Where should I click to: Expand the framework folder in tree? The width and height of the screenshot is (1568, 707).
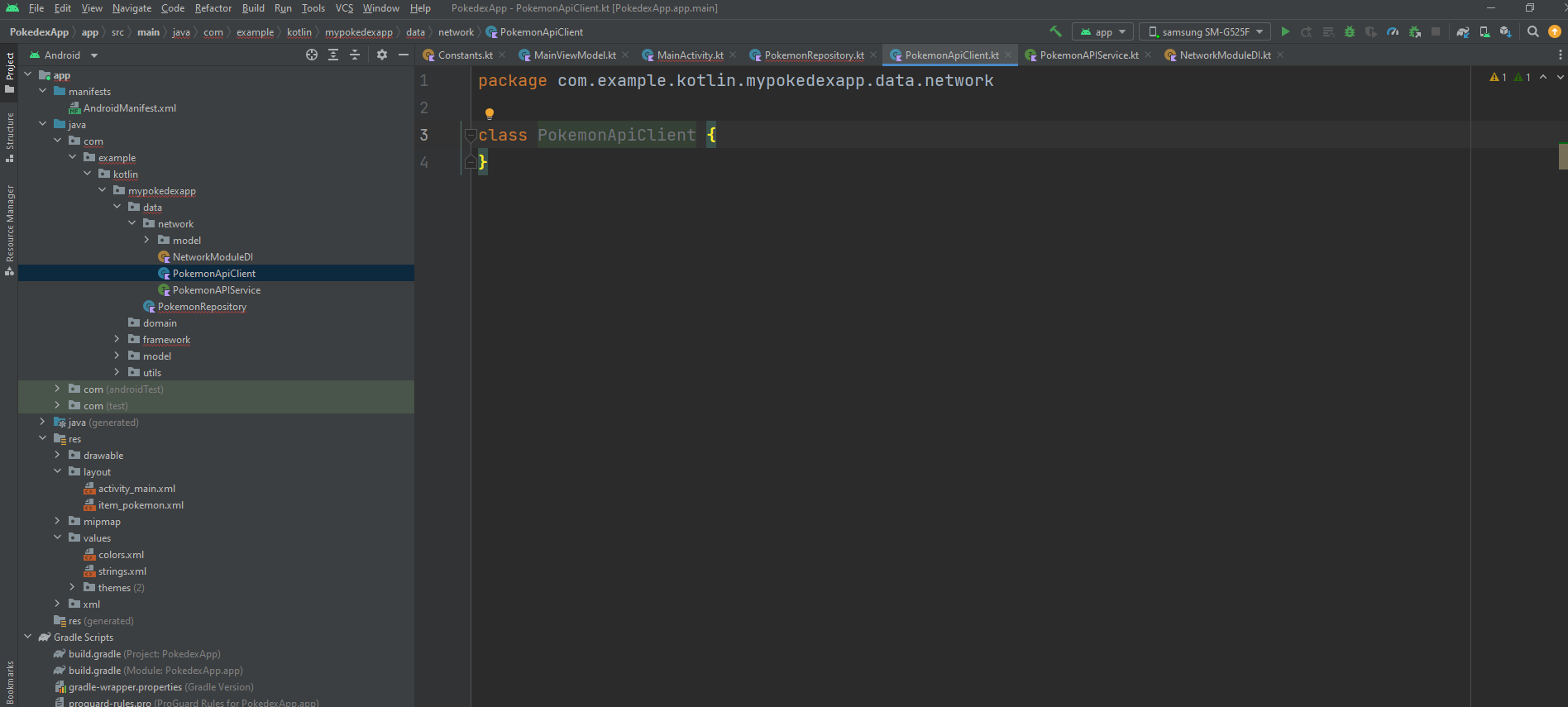117,339
